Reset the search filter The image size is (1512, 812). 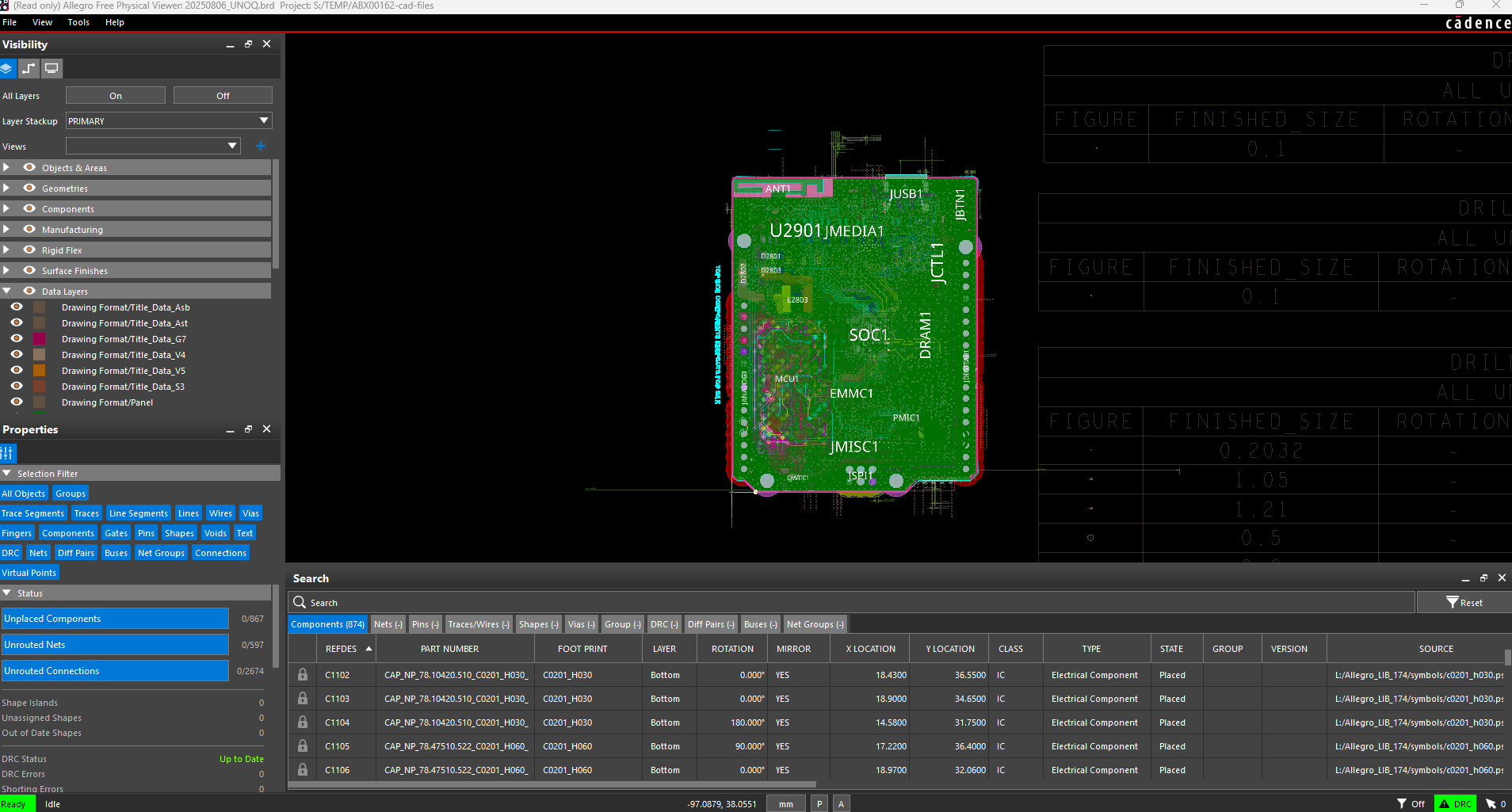pos(1464,603)
